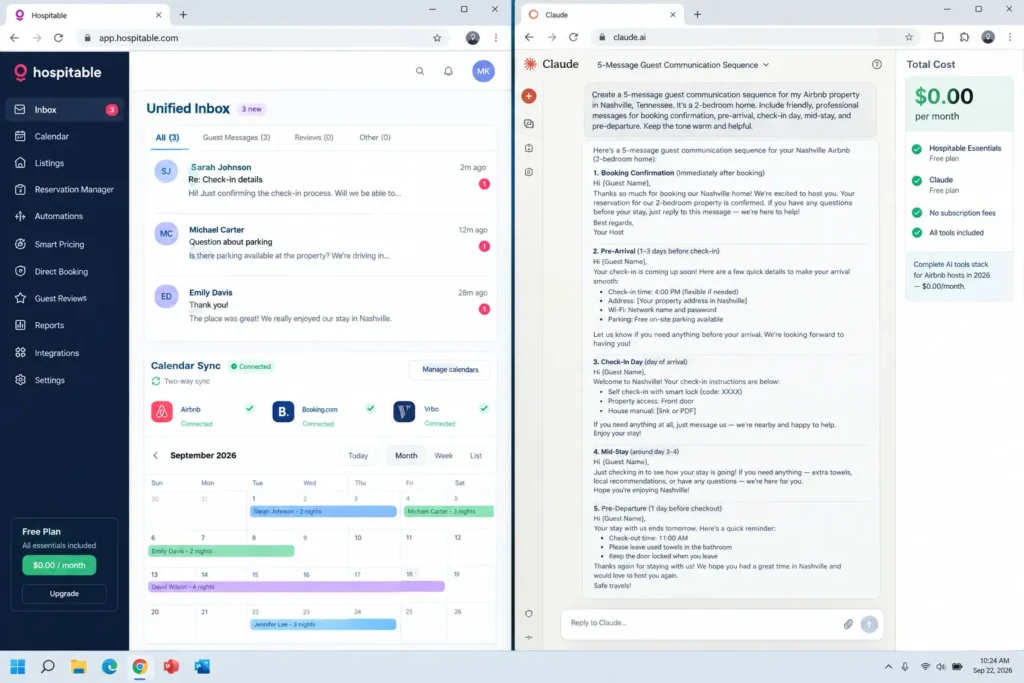Open Chrome menu in Hospitable window
1024x683 pixels.
click(x=496, y=38)
